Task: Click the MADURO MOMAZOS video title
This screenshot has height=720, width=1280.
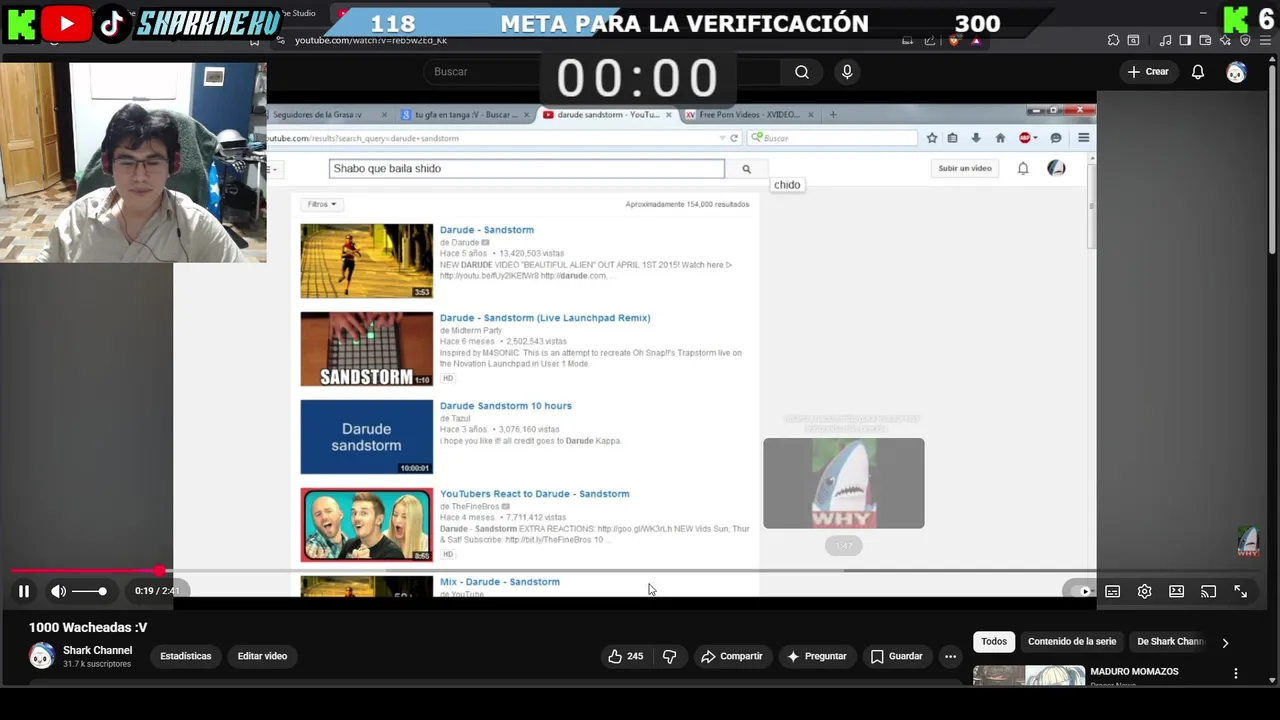Action: 1134,672
